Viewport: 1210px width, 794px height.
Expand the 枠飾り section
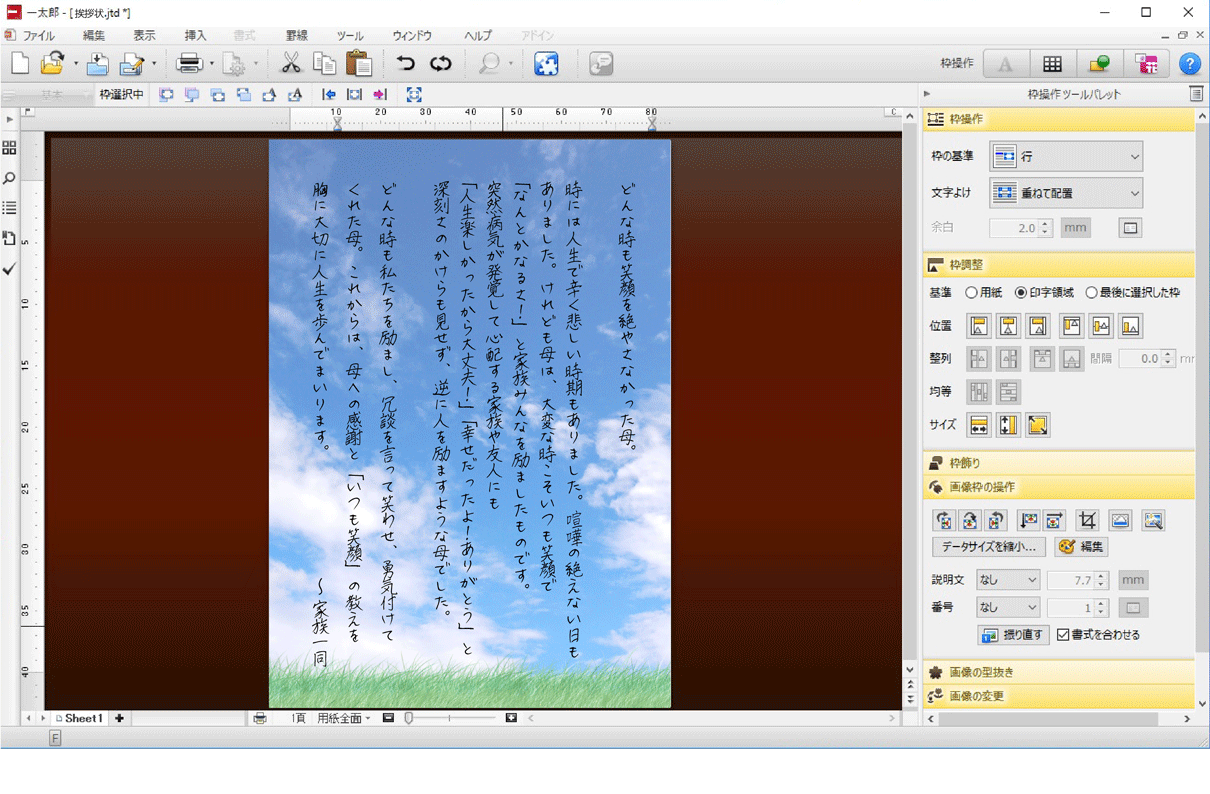[x=1059, y=463]
